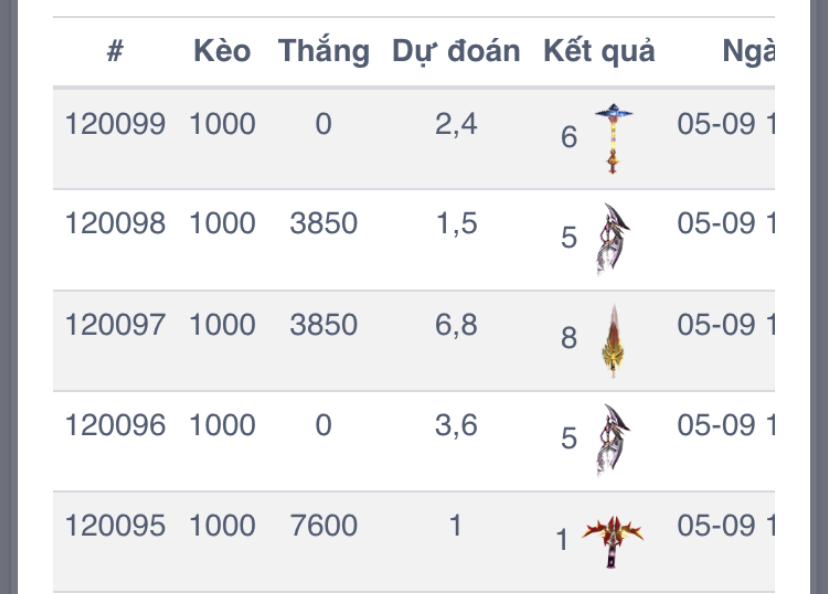
Task: Click the 7600 winnings value
Action: click(x=323, y=526)
